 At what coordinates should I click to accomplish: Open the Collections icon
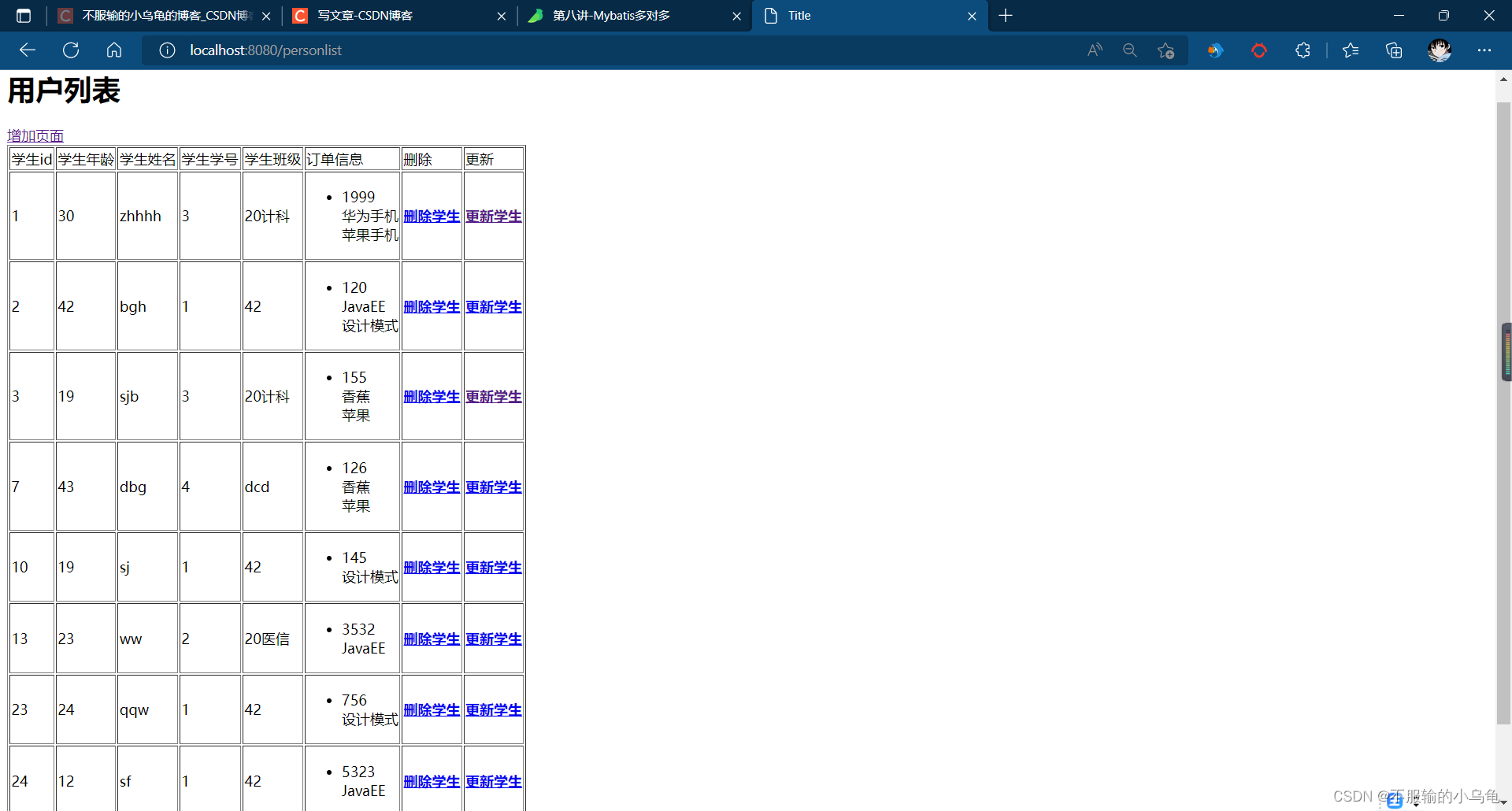point(1394,50)
